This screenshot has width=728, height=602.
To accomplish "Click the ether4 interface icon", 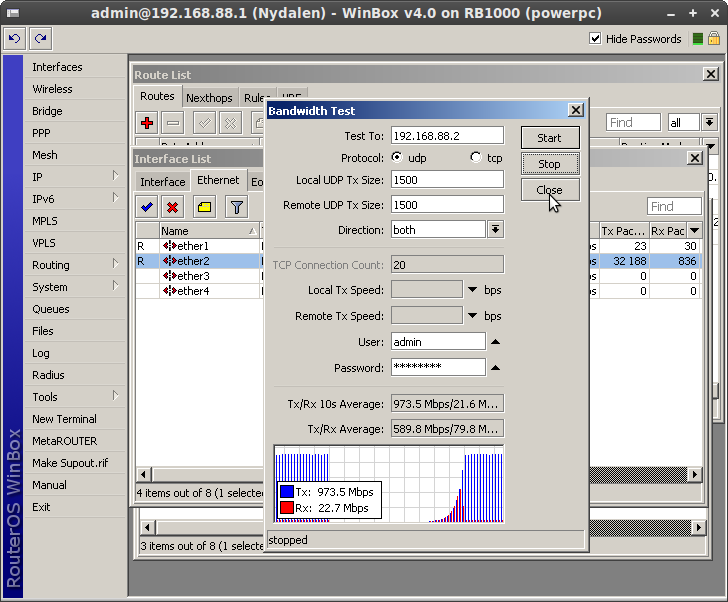I will point(169,291).
